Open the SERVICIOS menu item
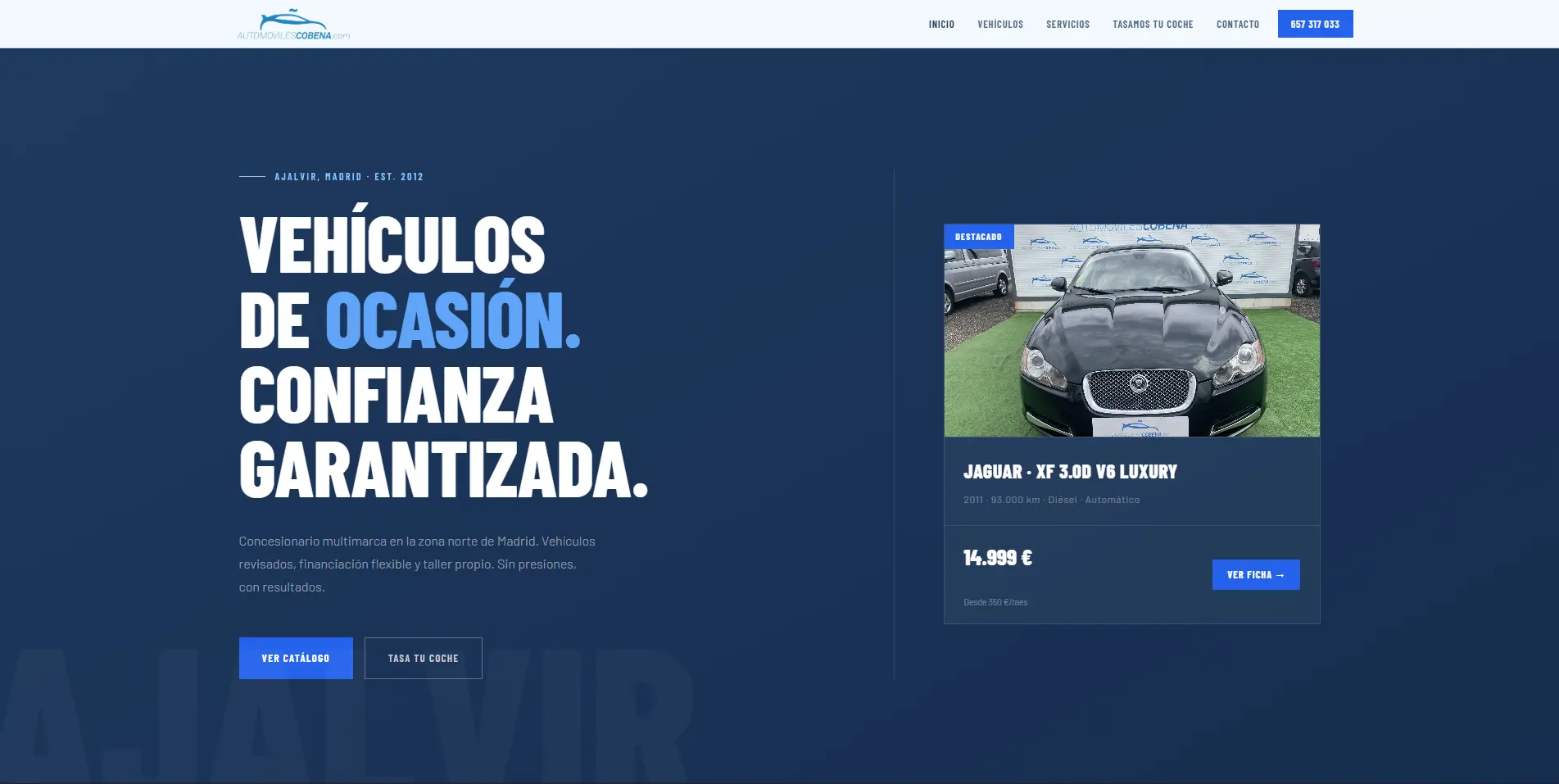Viewport: 1559px width, 784px height. 1067,25
